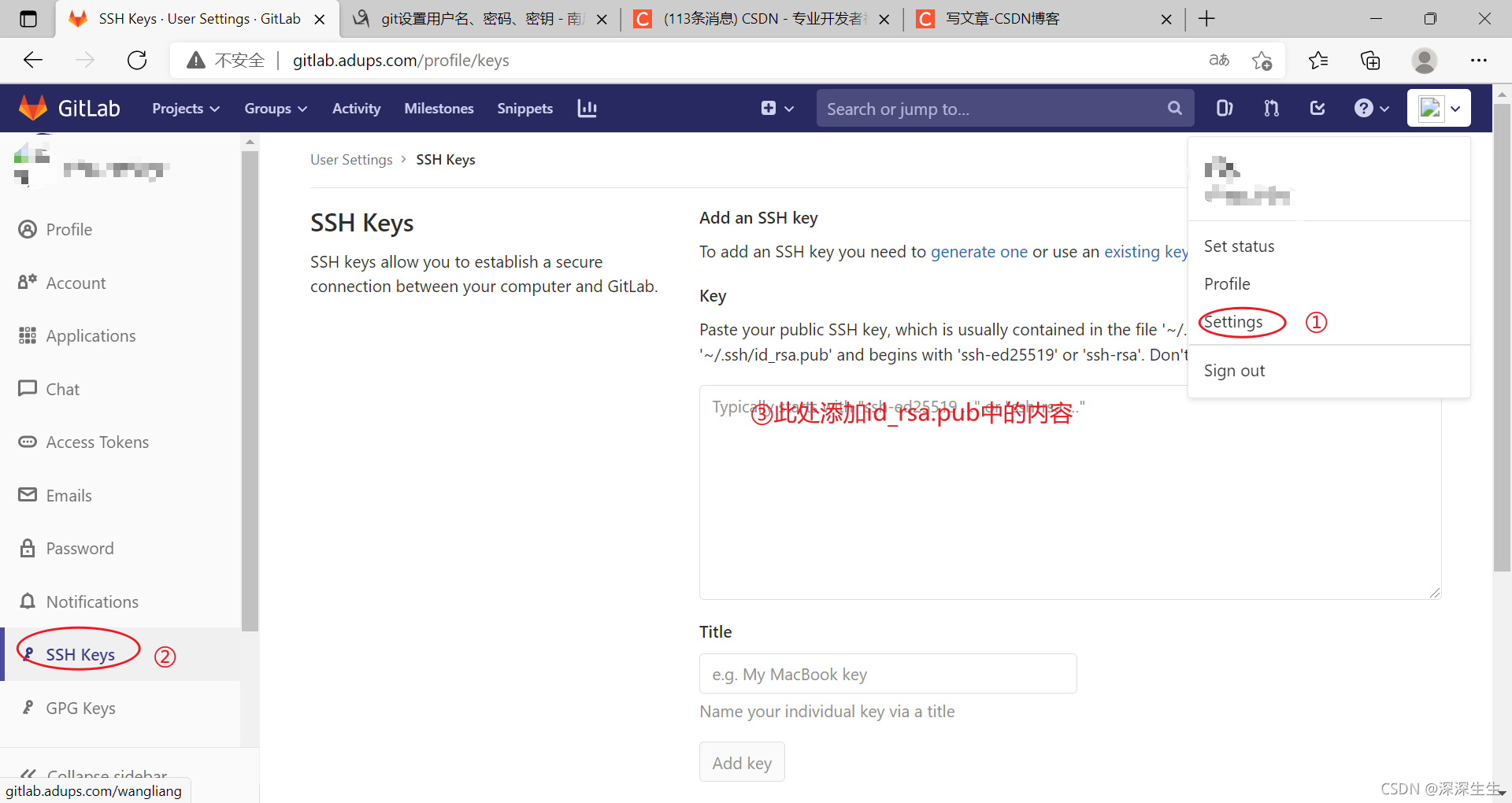Screen dimensions: 1512x803
Task: Expand the Projects menu
Action: point(185,108)
